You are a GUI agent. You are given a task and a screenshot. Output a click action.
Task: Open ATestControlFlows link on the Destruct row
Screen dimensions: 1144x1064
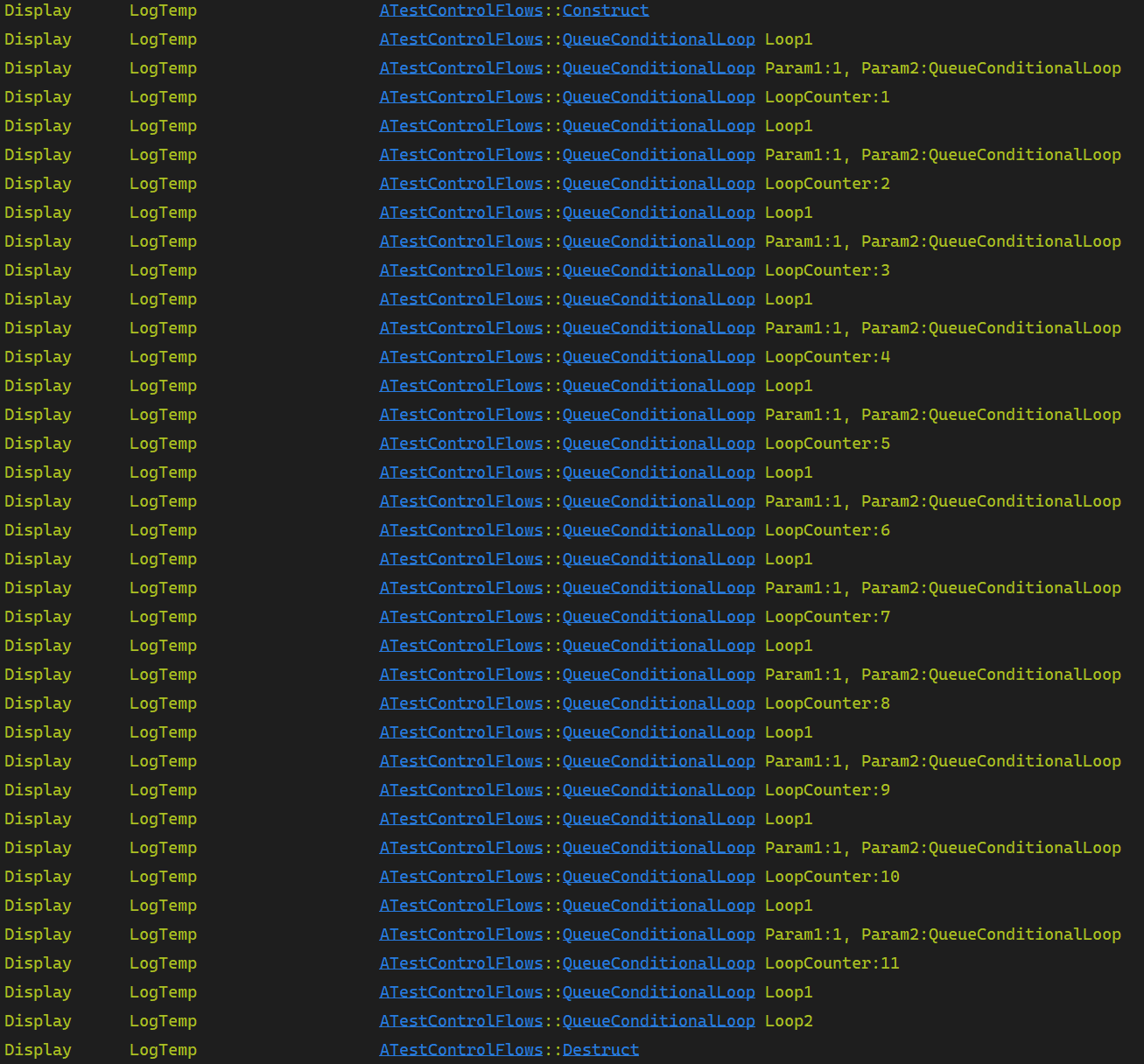(x=461, y=1050)
